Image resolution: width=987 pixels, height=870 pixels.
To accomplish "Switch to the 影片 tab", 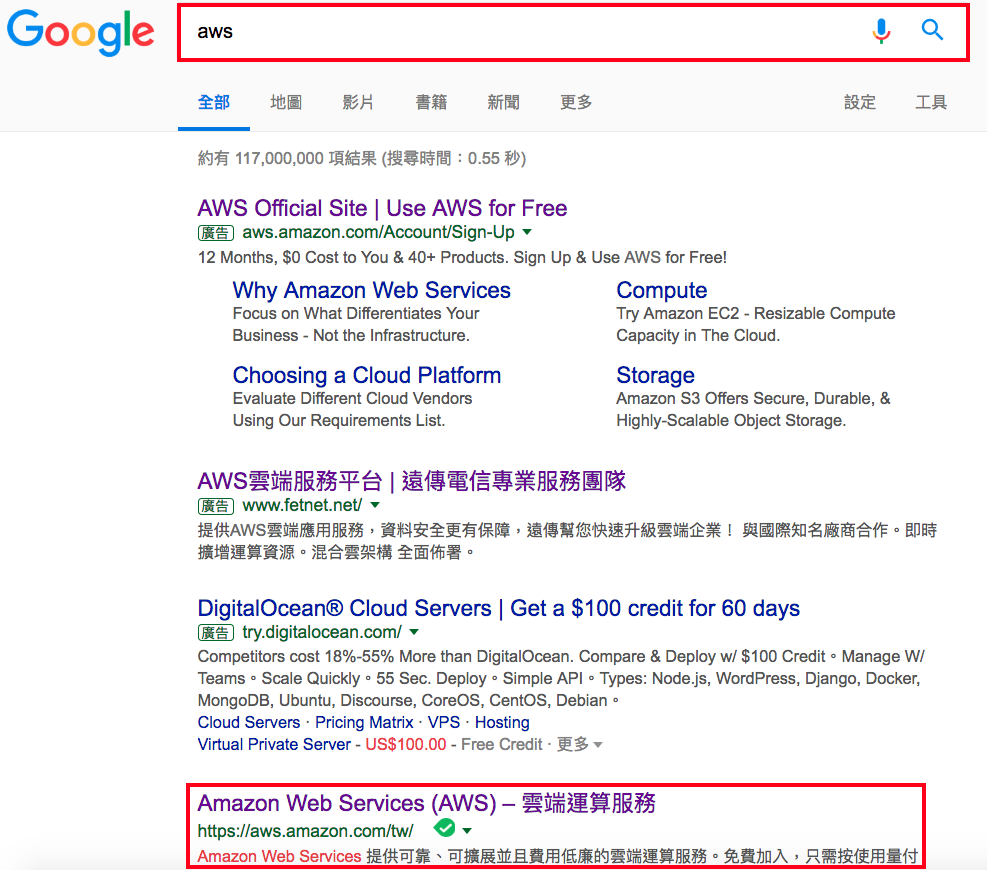I will (x=358, y=102).
